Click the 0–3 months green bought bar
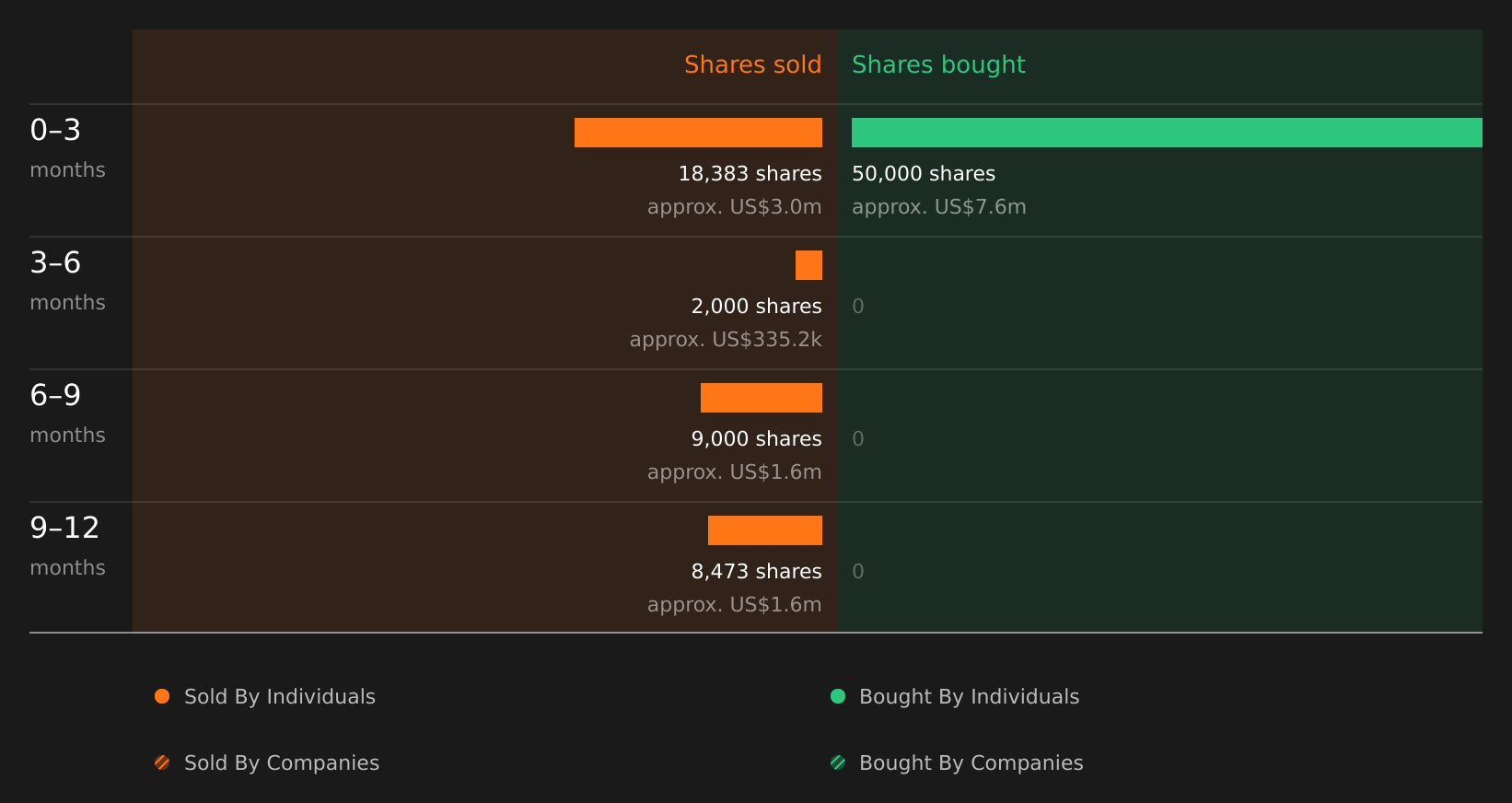 coord(1167,133)
